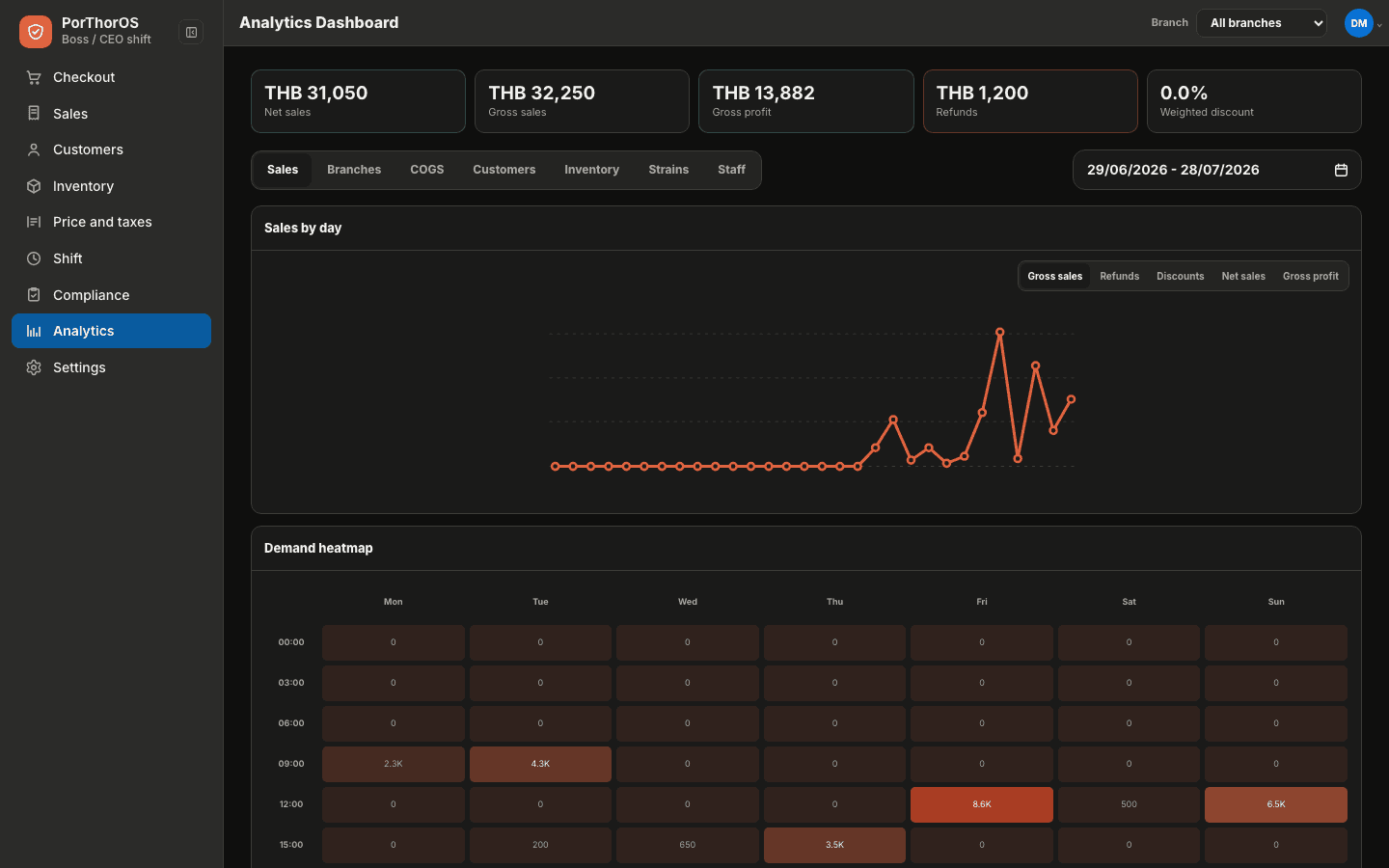Viewport: 1389px width, 868px height.
Task: Click the THB 32,250 Gross sales card
Action: pyautogui.click(x=582, y=101)
